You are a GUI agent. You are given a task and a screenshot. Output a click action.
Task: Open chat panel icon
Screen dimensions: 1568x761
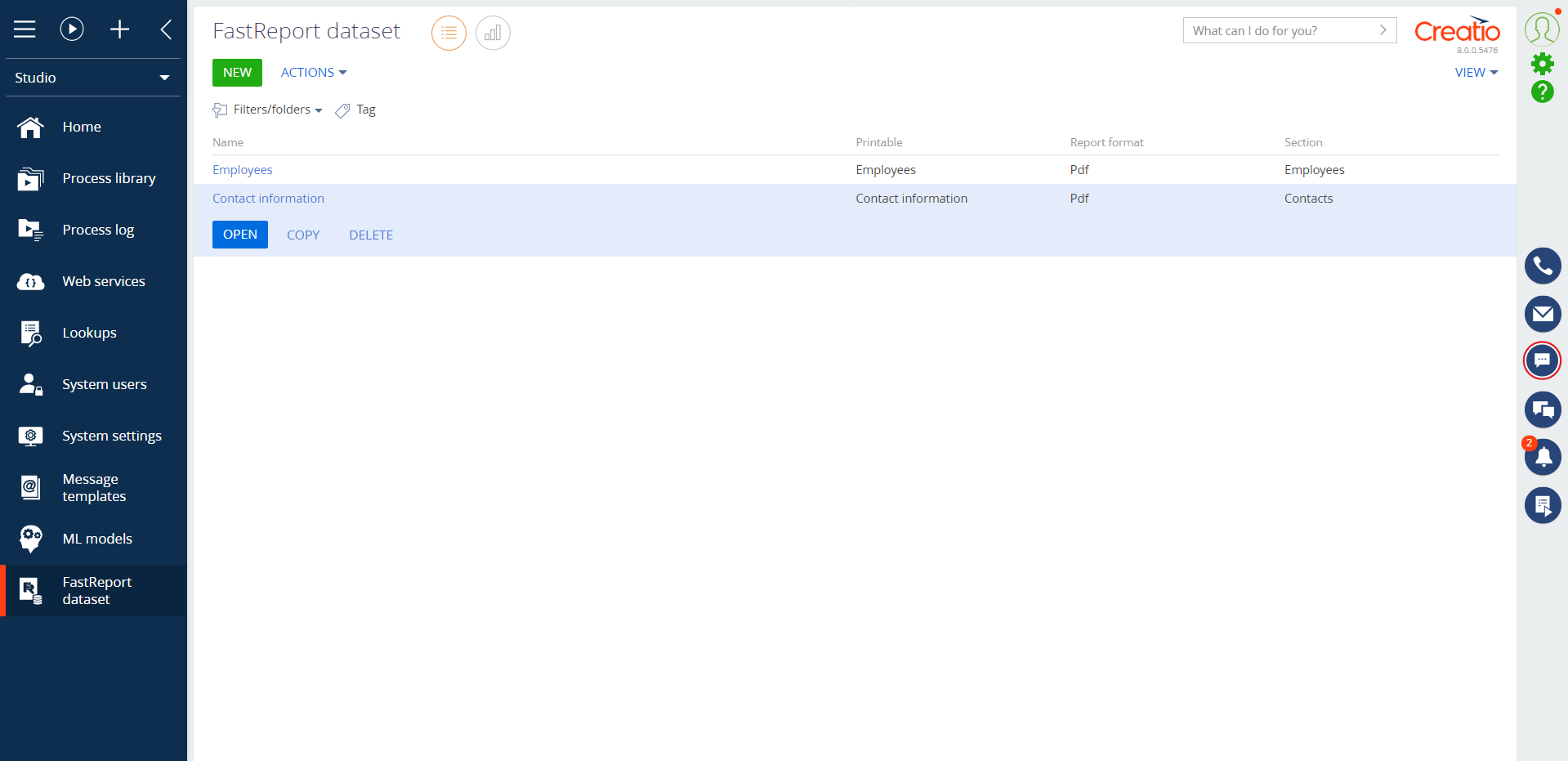coord(1543,361)
